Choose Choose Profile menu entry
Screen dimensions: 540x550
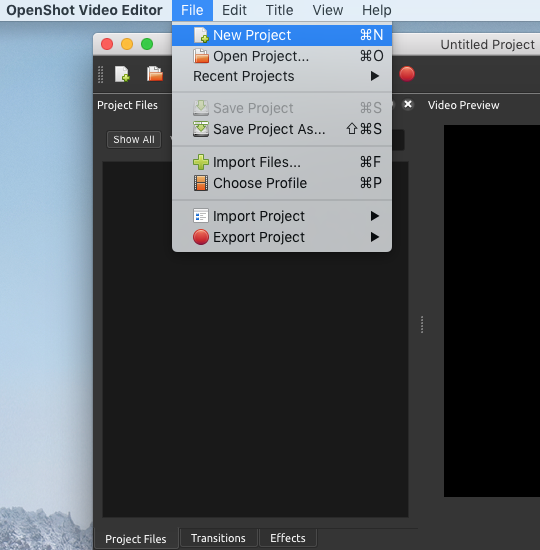coord(282,183)
